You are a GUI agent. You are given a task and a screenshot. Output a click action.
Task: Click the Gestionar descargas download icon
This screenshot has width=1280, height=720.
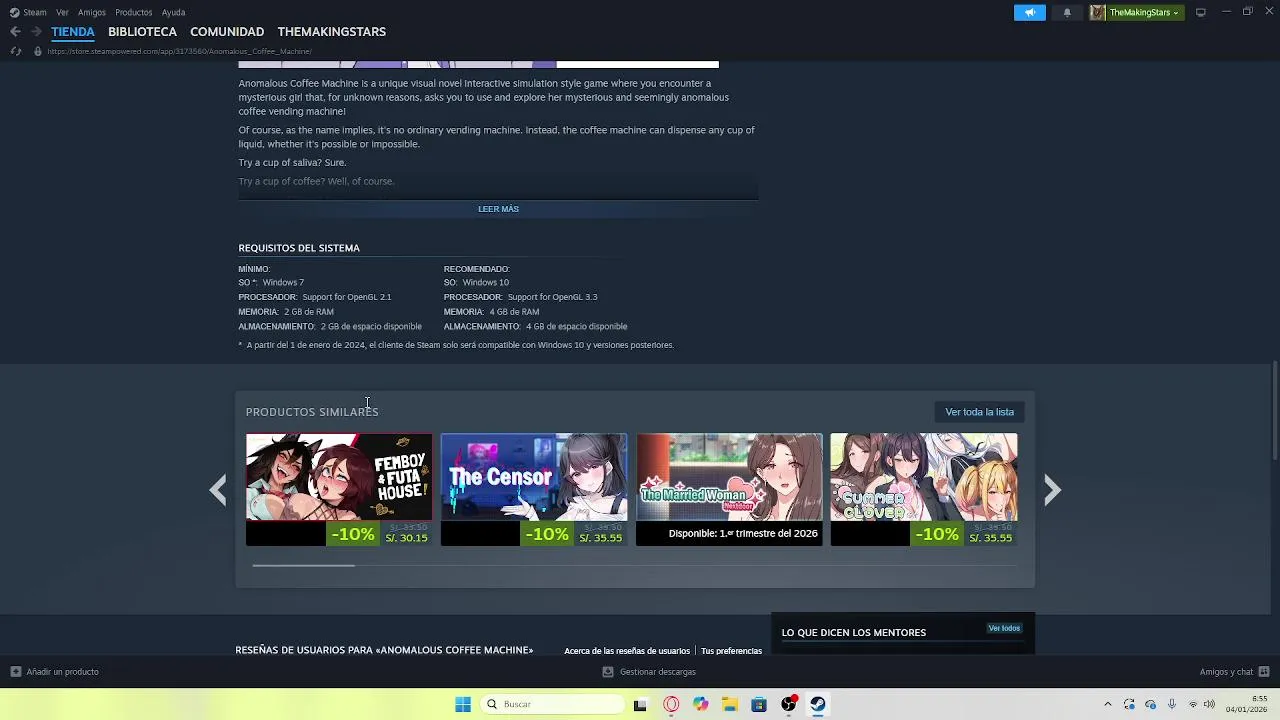[x=607, y=672]
